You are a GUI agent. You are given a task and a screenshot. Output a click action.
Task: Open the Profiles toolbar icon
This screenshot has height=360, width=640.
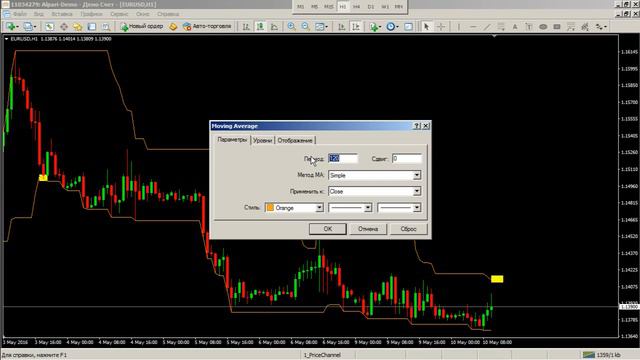coord(29,27)
